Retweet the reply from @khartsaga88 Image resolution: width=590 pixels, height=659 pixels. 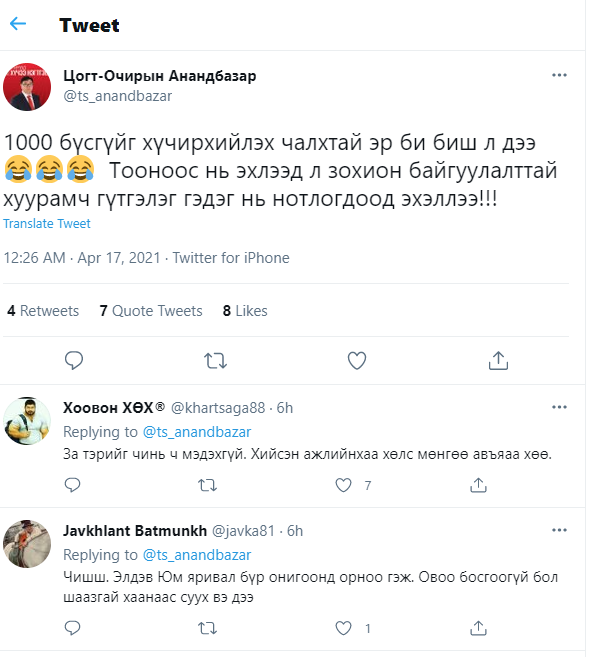tap(207, 485)
